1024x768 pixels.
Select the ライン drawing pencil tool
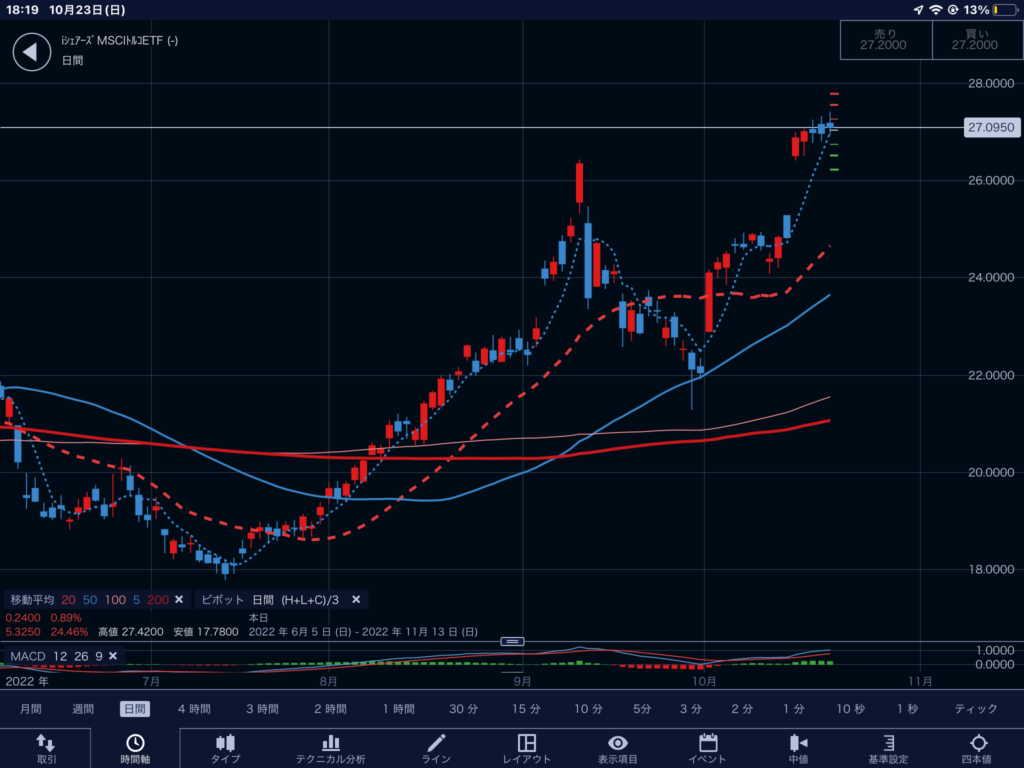pos(436,748)
